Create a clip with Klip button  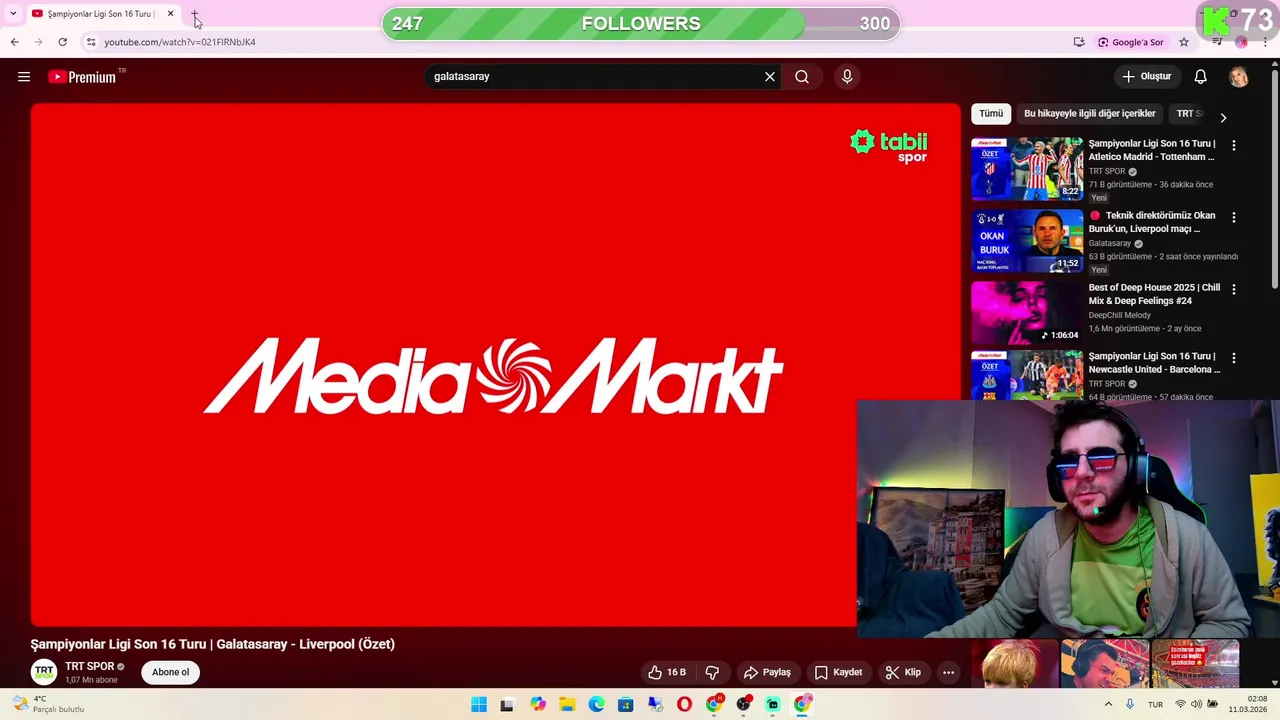tap(903, 673)
